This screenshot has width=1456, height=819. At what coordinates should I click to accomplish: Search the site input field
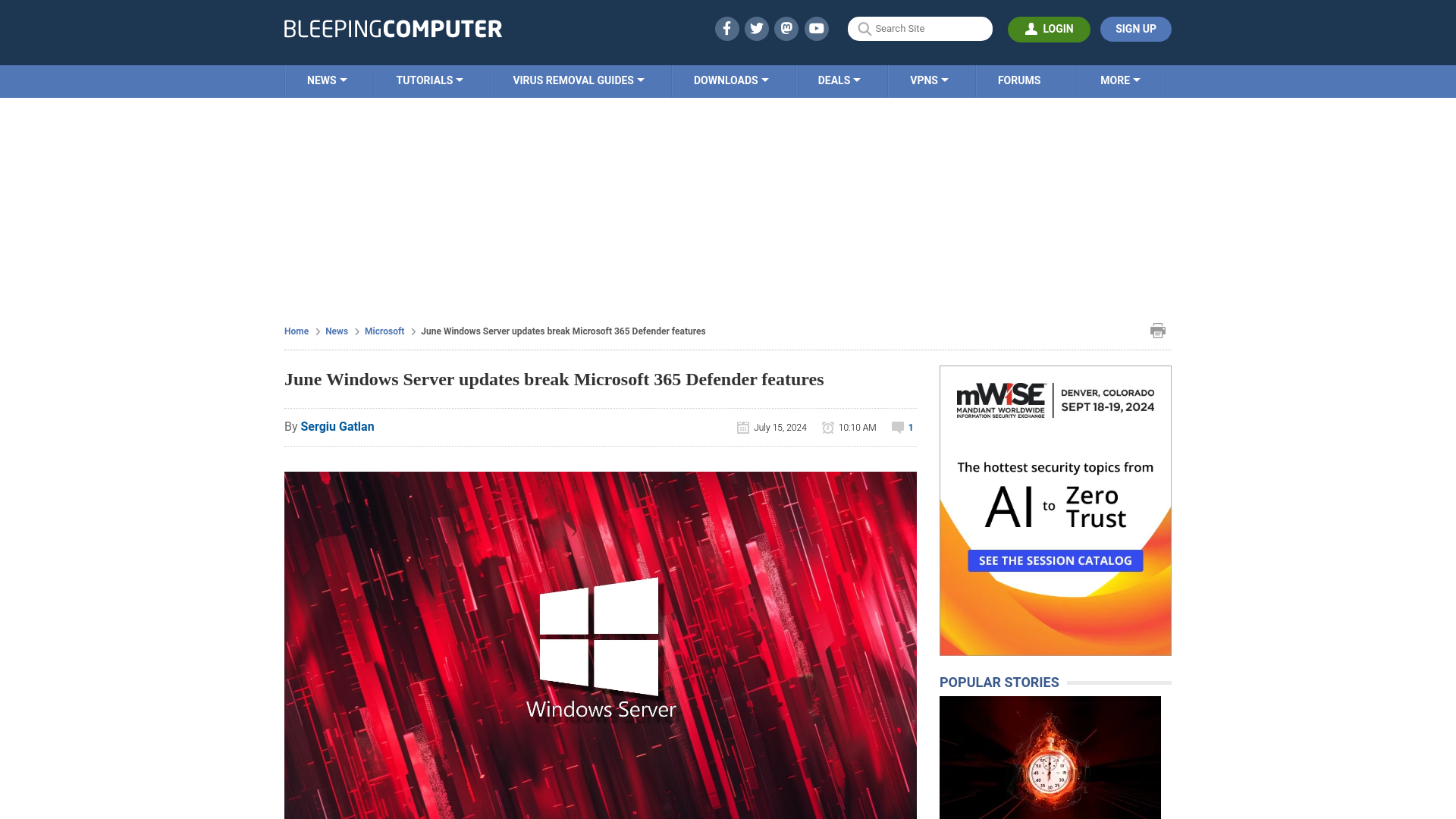920,29
